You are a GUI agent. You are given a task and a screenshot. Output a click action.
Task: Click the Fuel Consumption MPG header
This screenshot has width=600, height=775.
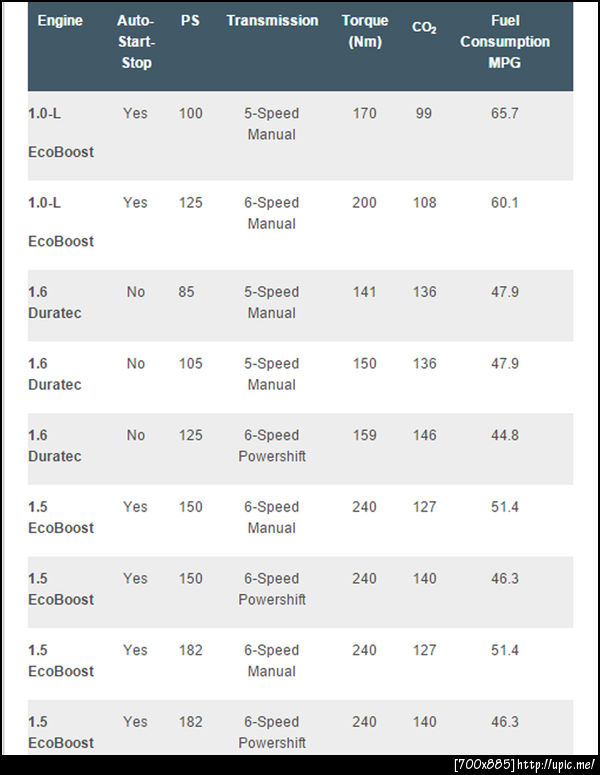pos(505,41)
